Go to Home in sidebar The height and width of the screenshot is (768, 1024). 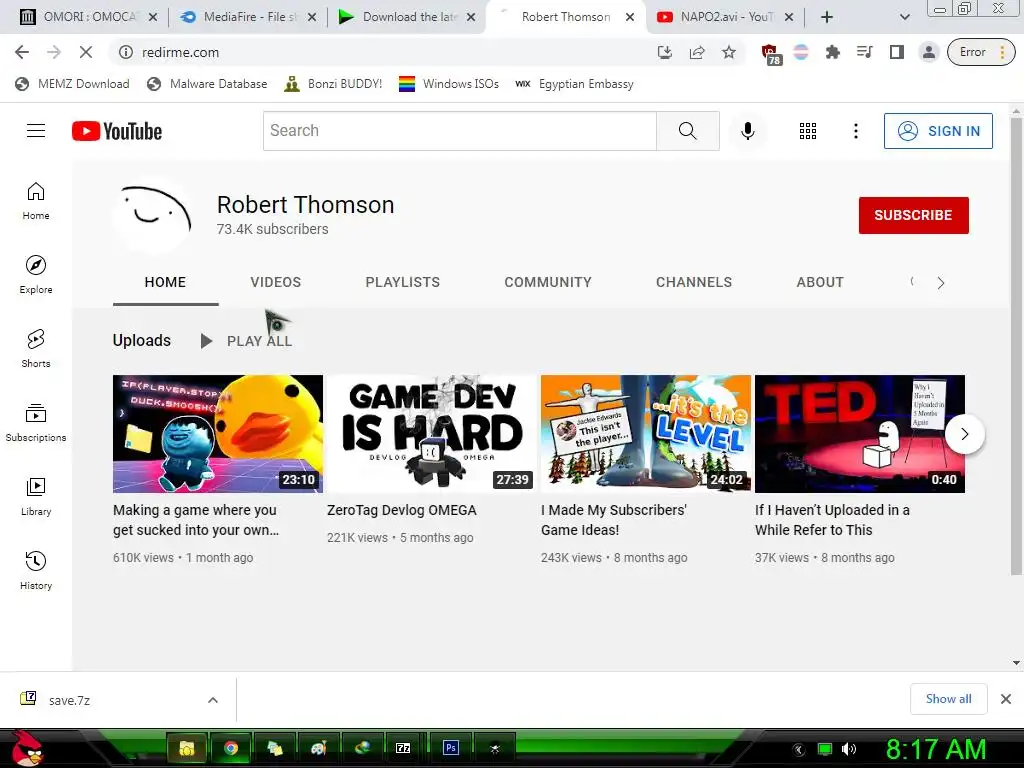click(36, 201)
